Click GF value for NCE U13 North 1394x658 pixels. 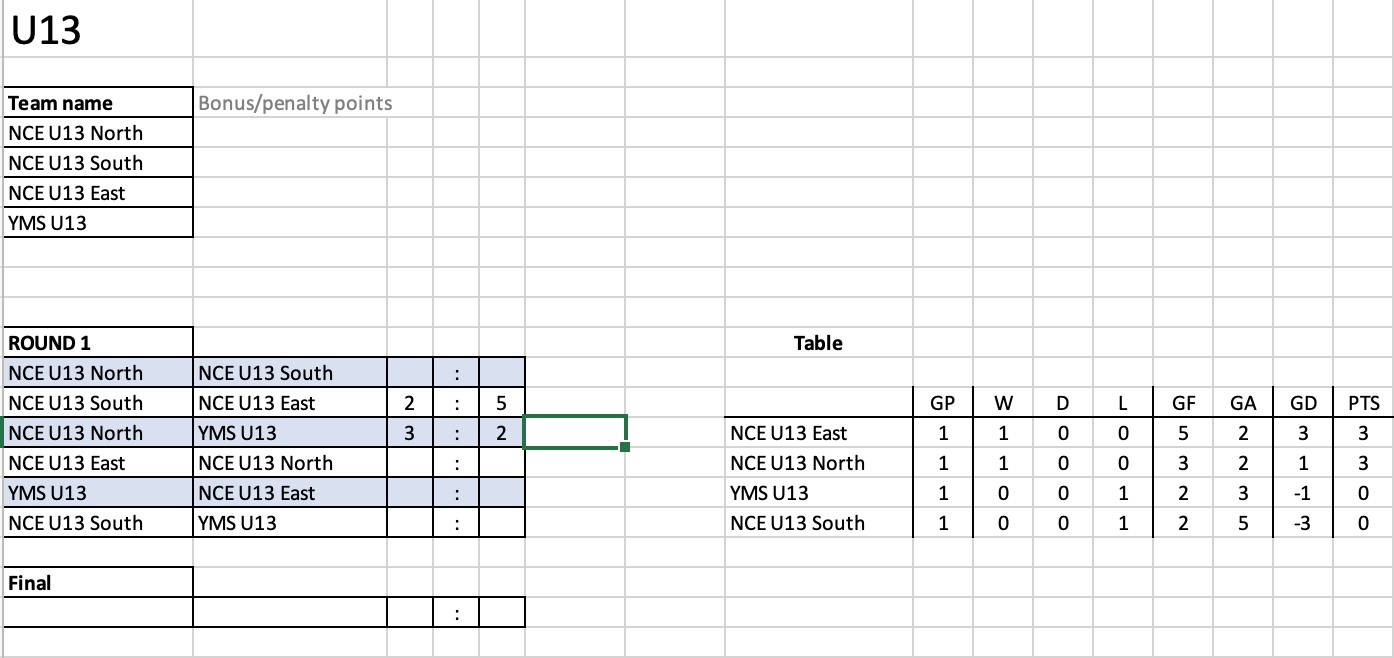[x=1183, y=463]
